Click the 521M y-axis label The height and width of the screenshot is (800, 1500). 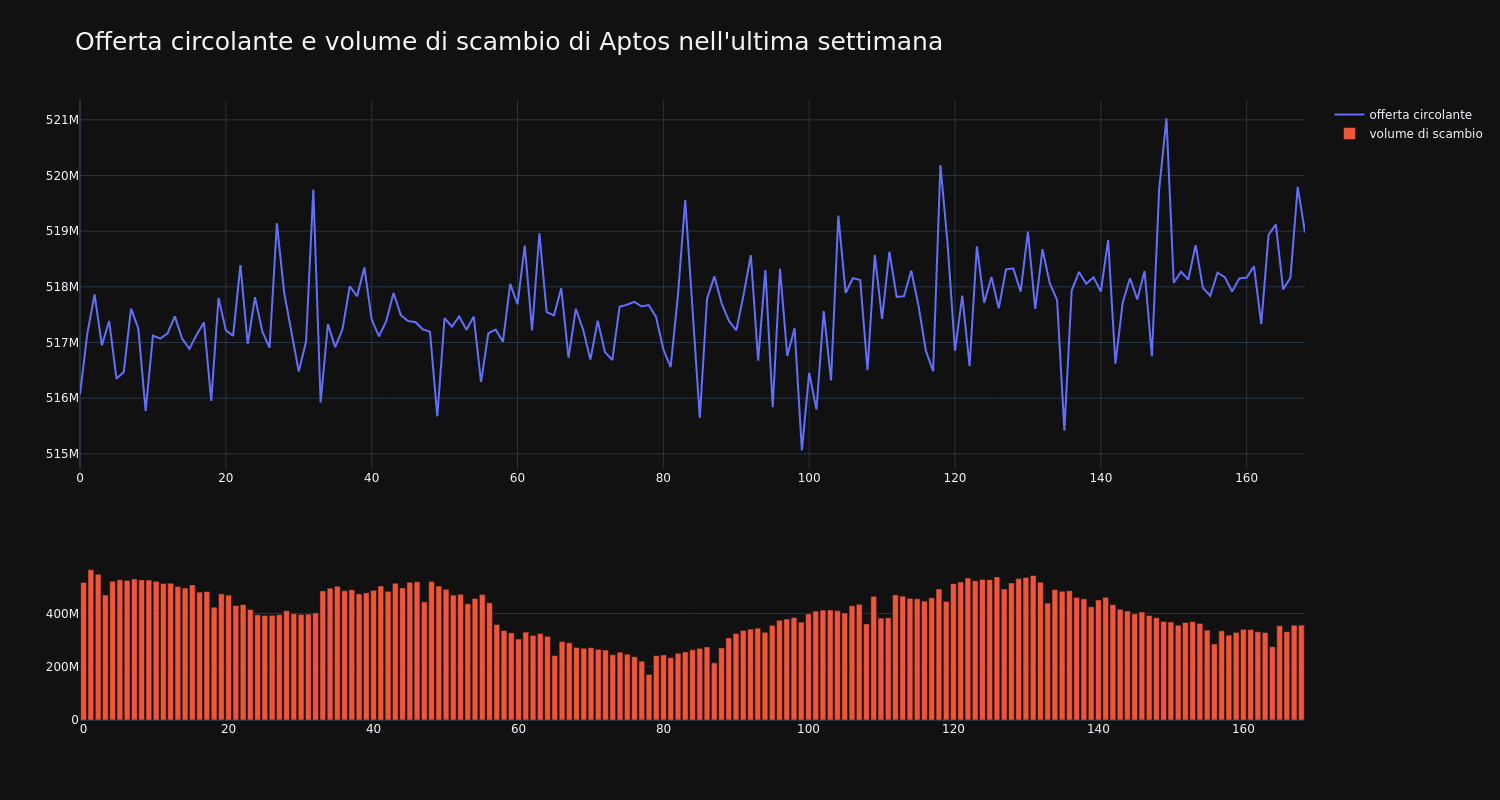[x=62, y=120]
